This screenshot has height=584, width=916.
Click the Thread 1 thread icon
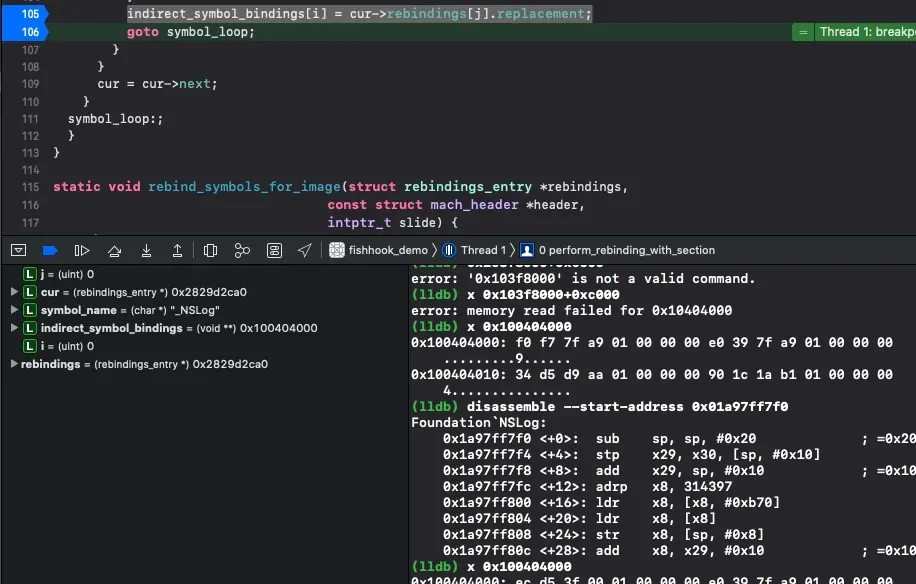449,251
